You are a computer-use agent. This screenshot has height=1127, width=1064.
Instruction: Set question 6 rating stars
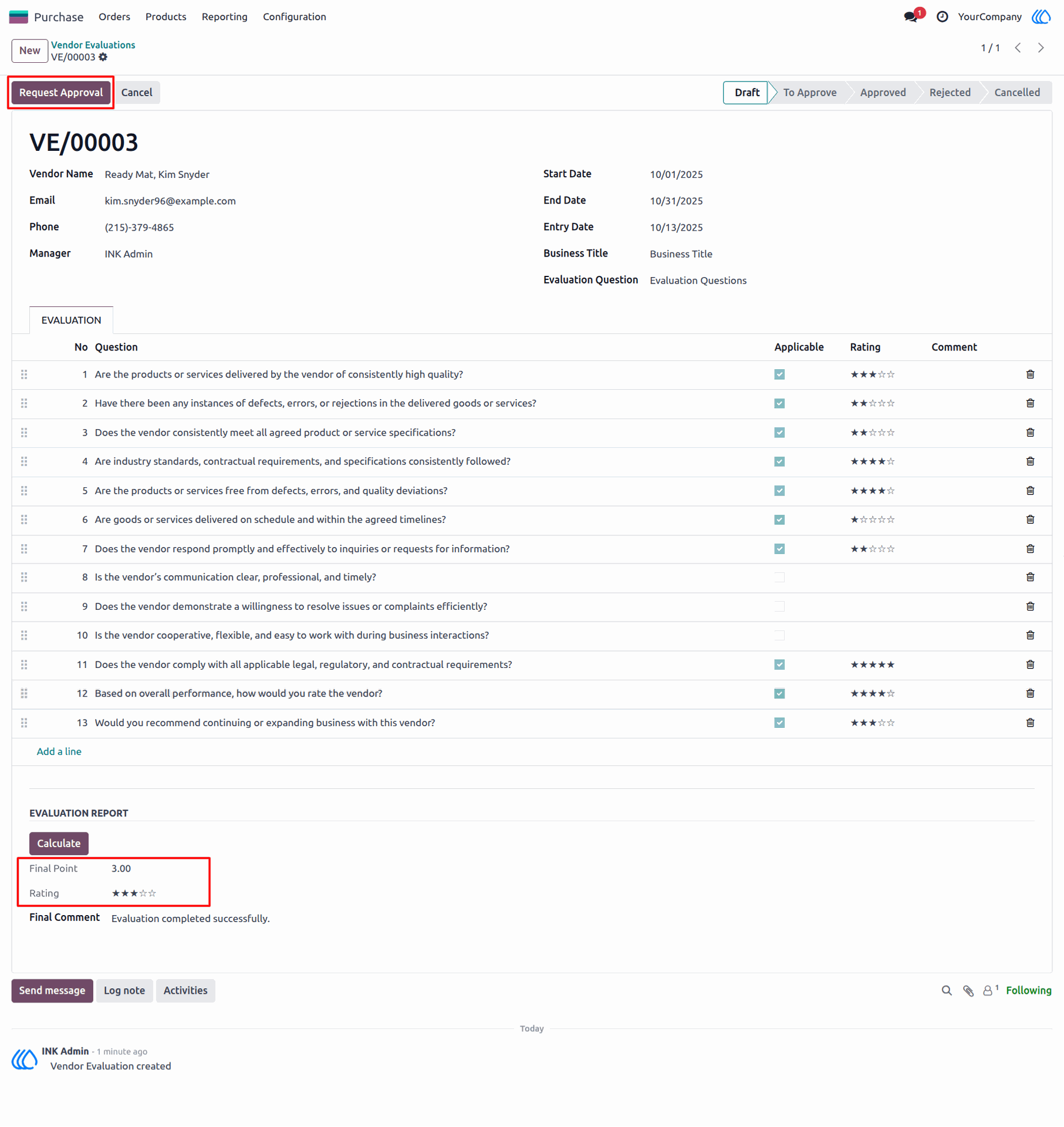(x=873, y=519)
